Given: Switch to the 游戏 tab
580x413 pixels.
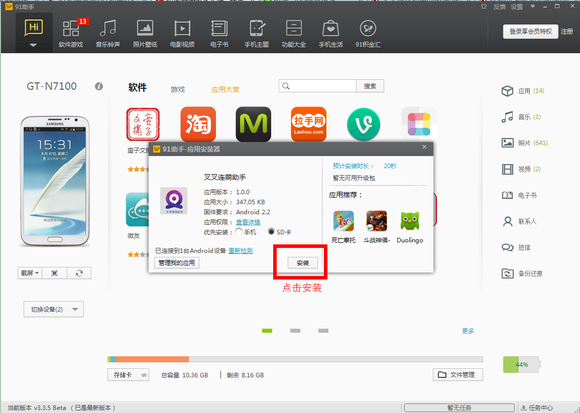Looking at the screenshot, I should coord(178,89).
